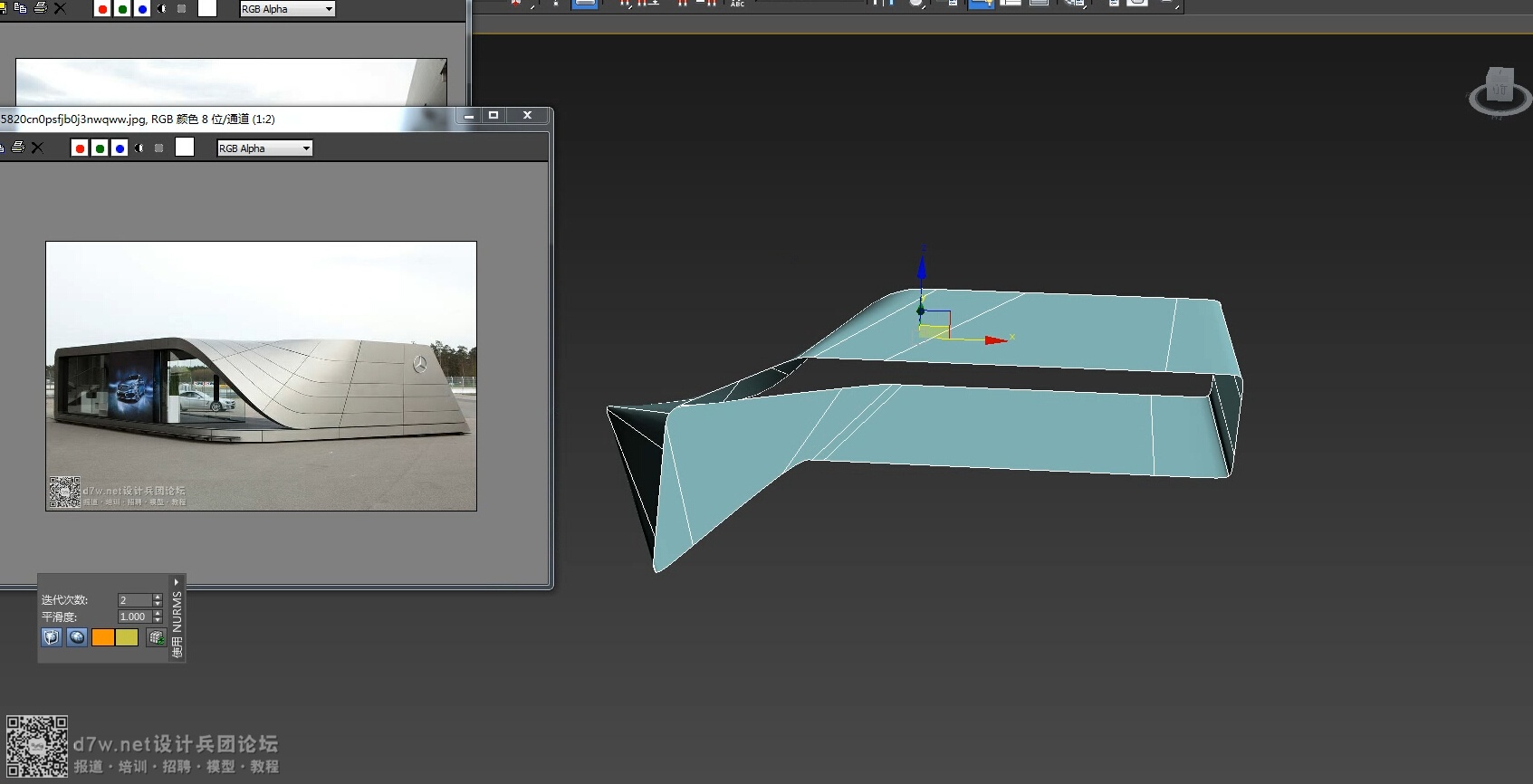Clear the 5820cn0psfjb0j3nwqww.jpg window image
The width and height of the screenshot is (1533, 784).
pos(38,148)
